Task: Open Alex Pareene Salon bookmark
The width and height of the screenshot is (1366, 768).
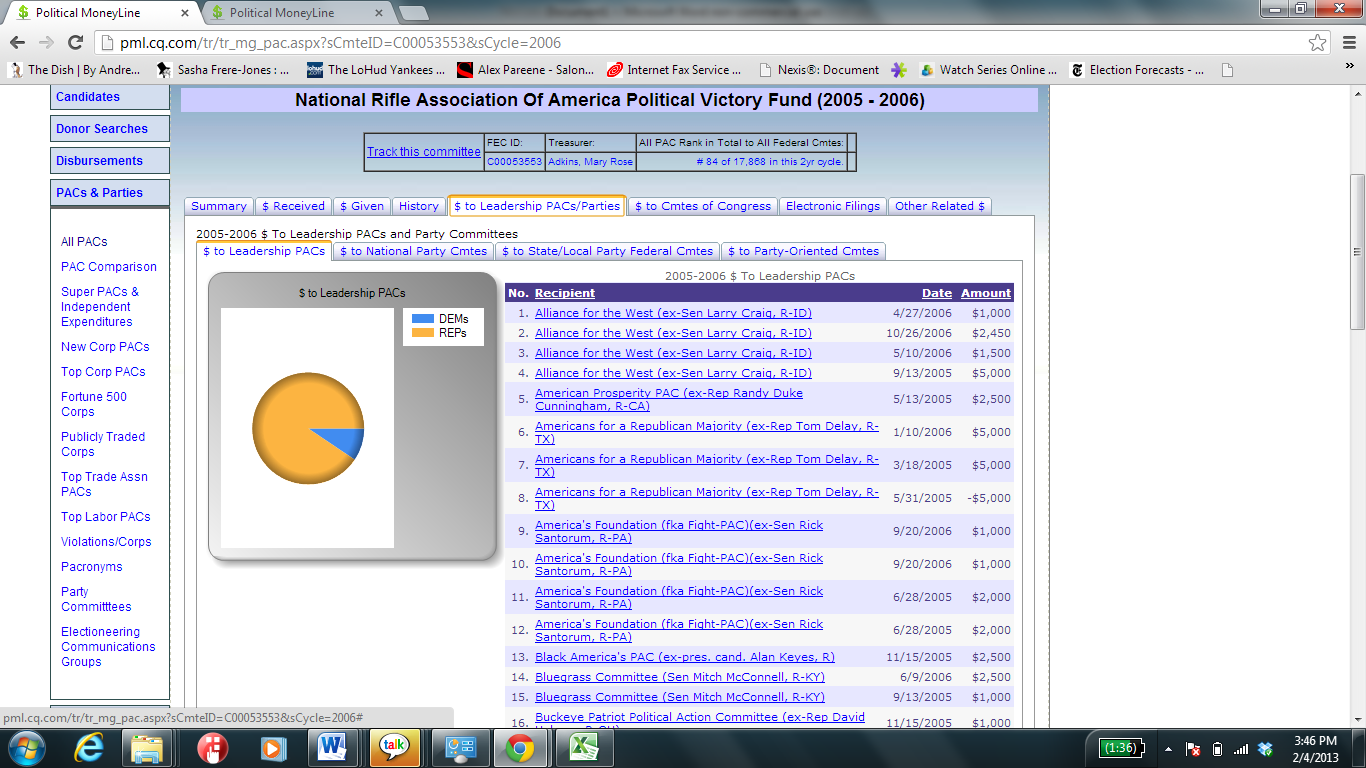Action: (525, 70)
